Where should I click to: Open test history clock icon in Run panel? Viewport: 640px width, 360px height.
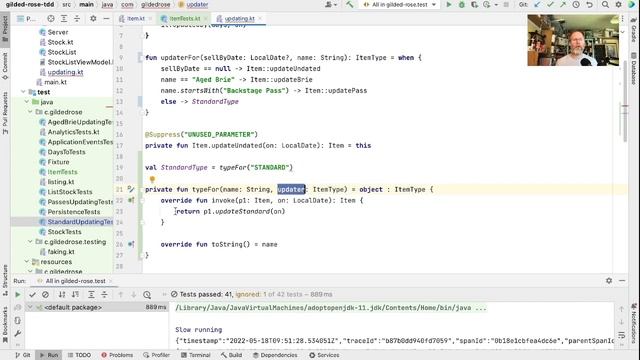pos(147,294)
